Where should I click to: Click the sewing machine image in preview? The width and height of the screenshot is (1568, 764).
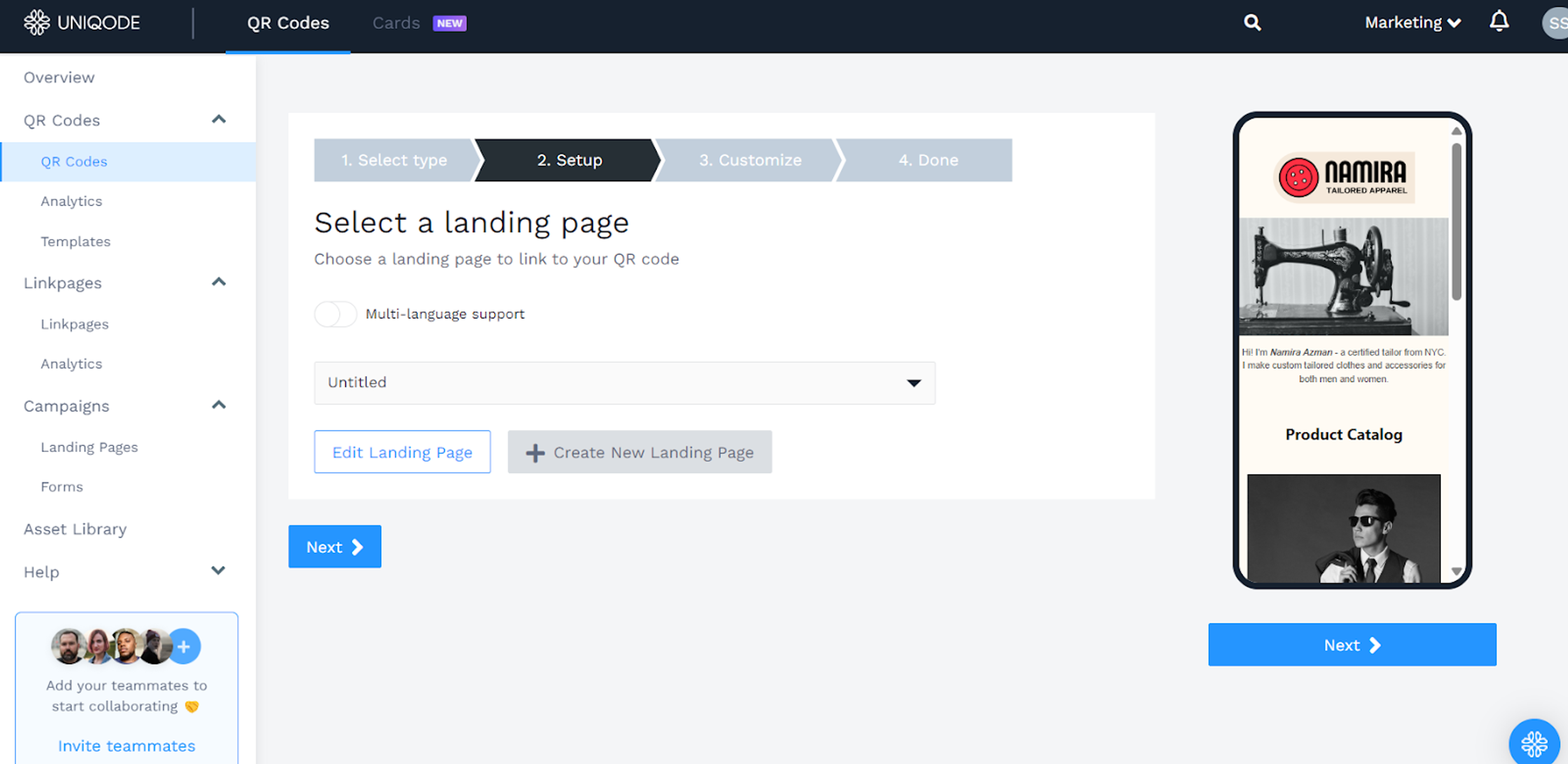(1343, 277)
